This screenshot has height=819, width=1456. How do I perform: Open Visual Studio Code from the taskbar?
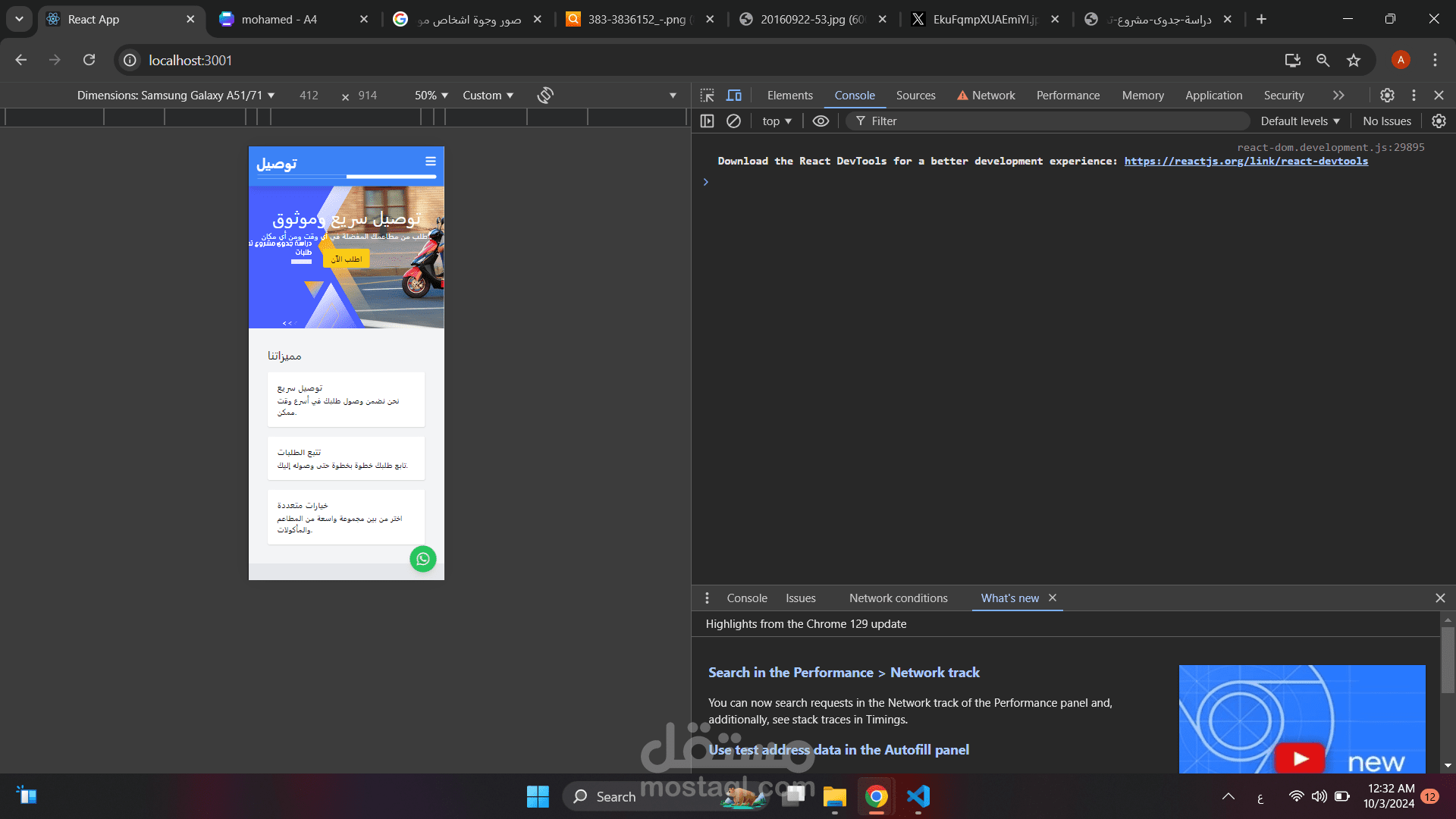pos(918,796)
